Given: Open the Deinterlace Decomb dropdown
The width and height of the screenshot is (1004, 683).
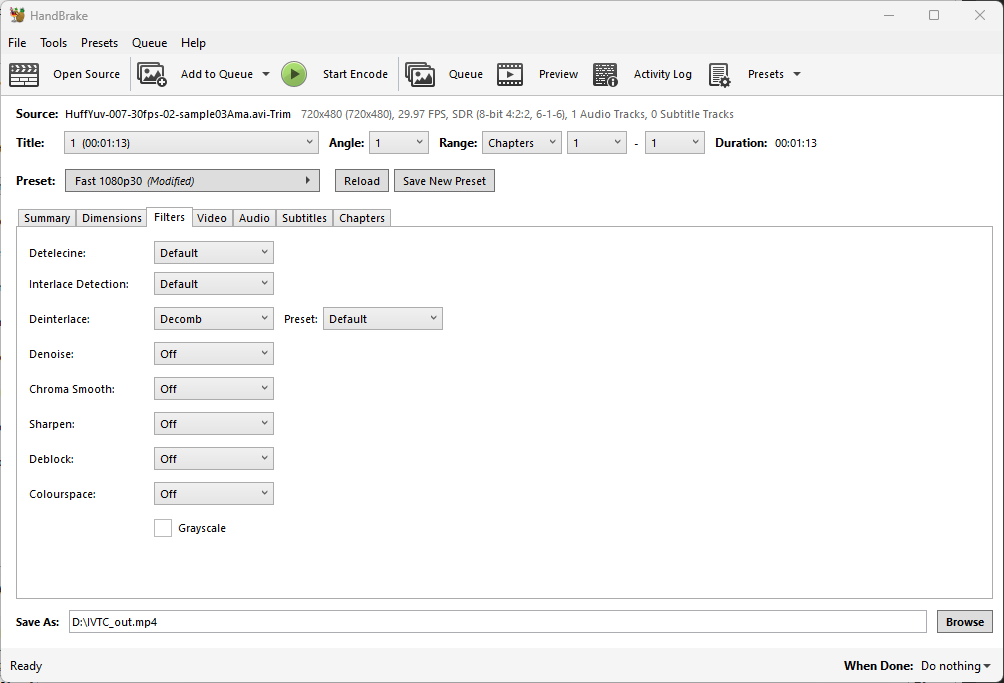Looking at the screenshot, I should coord(214,319).
